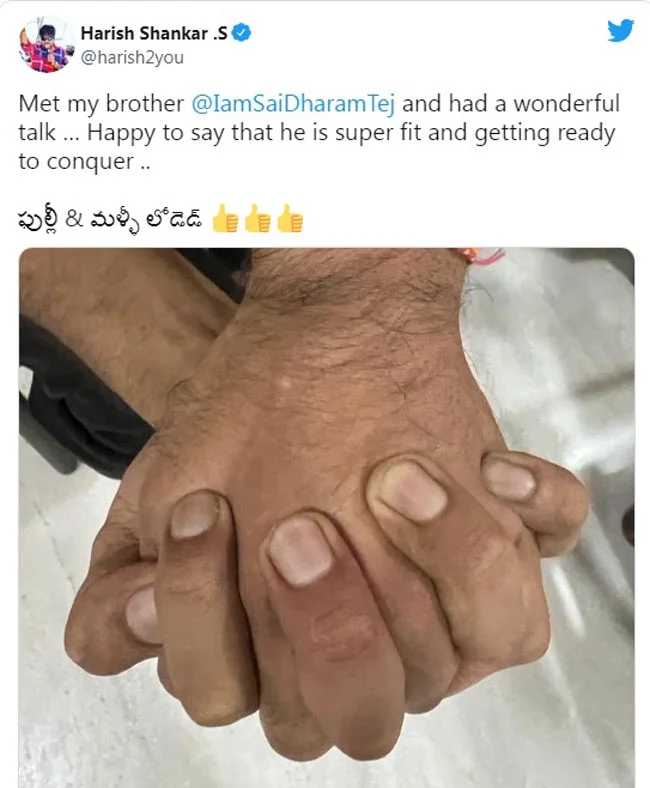
Task: Click the ampersand in the Telugu line
Action: coord(73,220)
